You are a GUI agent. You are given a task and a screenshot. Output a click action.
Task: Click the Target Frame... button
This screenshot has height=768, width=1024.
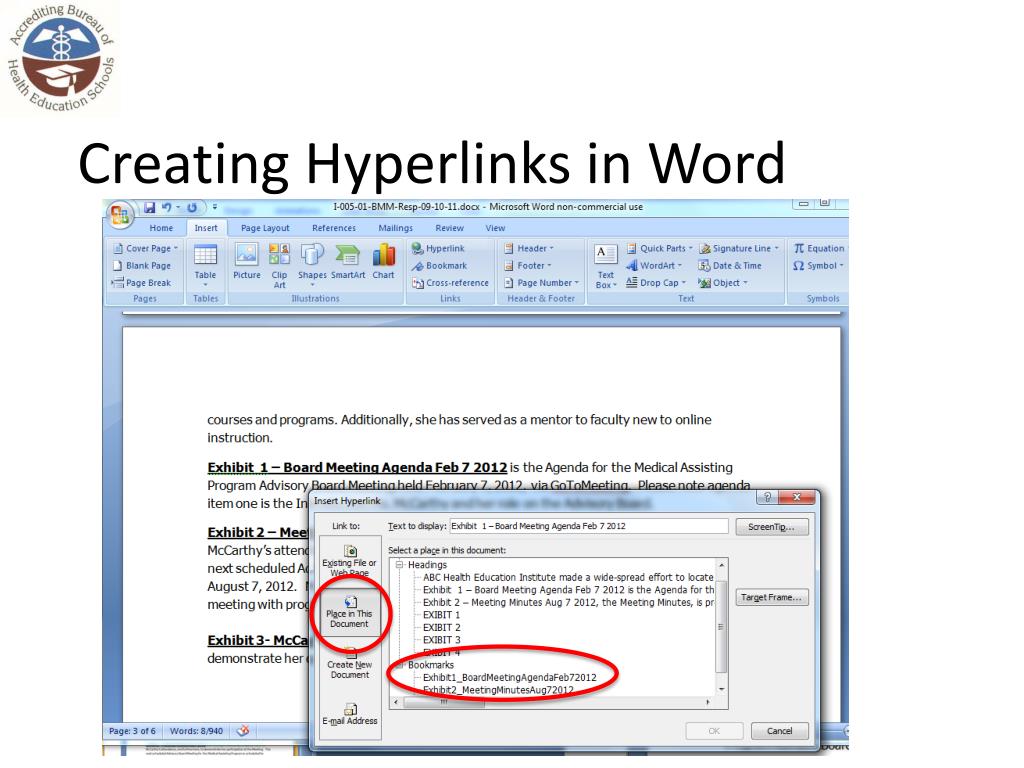772,597
